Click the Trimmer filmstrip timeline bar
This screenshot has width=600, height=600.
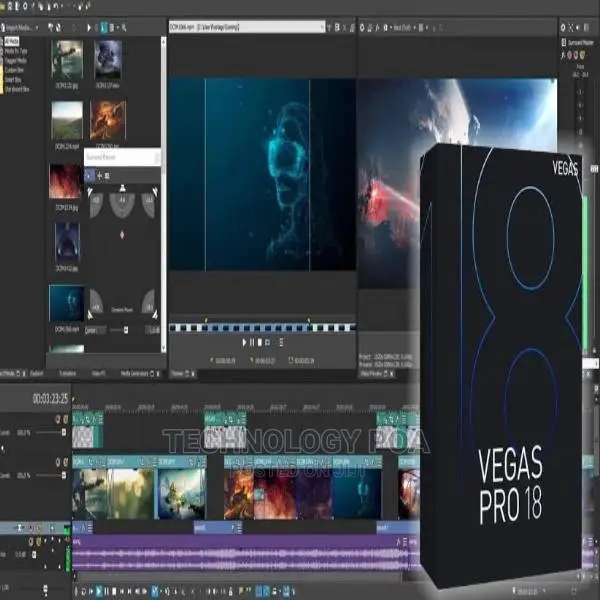tap(262, 328)
